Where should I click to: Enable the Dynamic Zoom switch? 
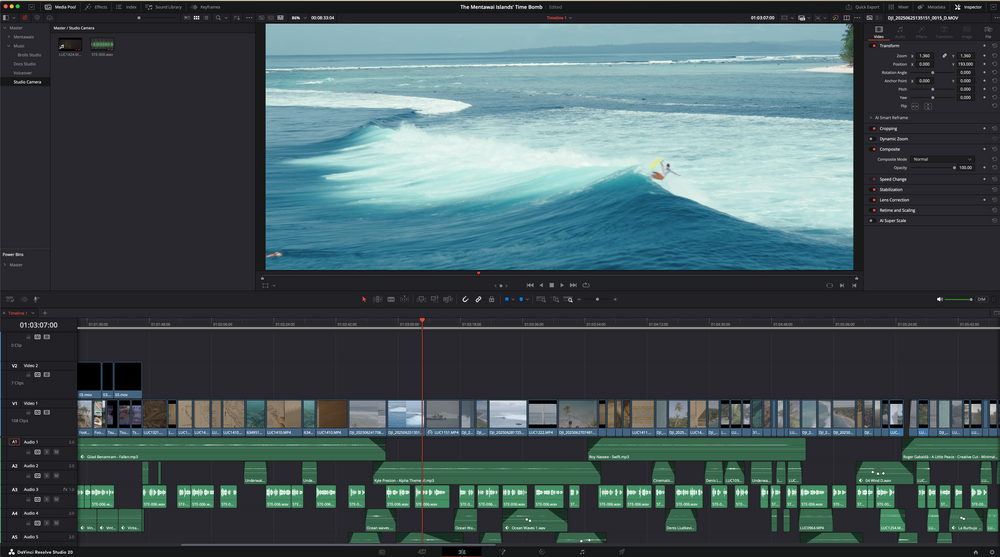pos(874,138)
